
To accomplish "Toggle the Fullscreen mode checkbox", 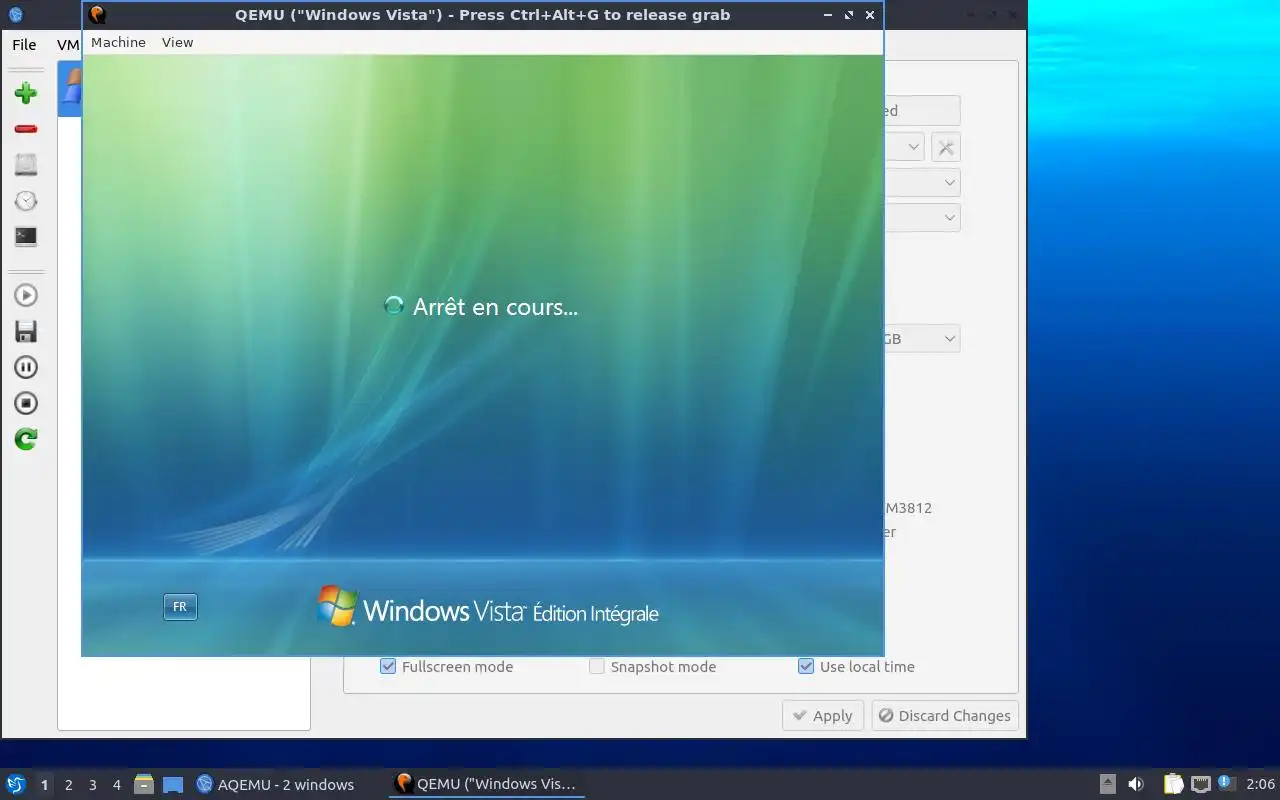I will click(x=388, y=666).
